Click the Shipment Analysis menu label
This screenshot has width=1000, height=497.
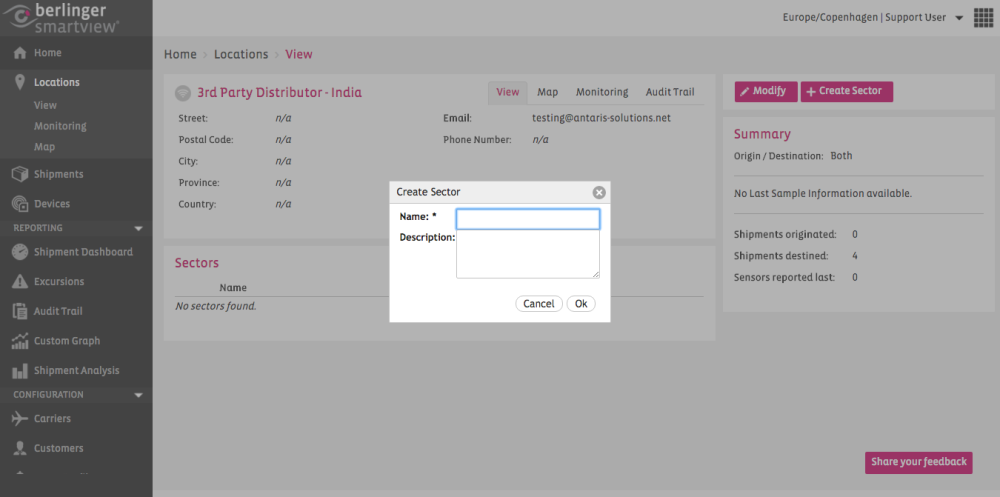[x=77, y=371]
